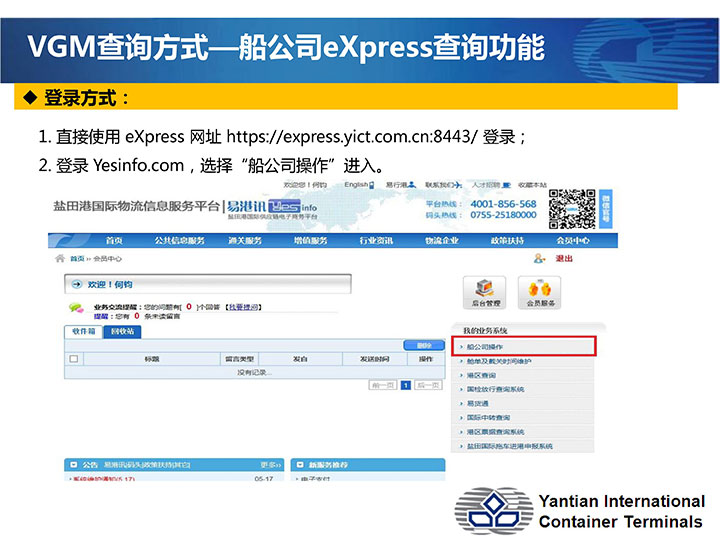
Task: Open 物流企业 navigation menu
Action: [x=442, y=240]
